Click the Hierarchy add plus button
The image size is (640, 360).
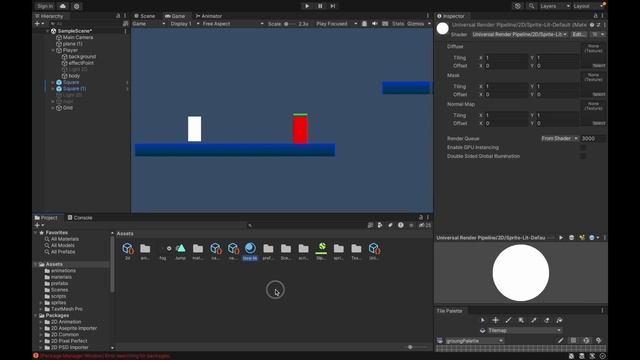(x=37, y=24)
